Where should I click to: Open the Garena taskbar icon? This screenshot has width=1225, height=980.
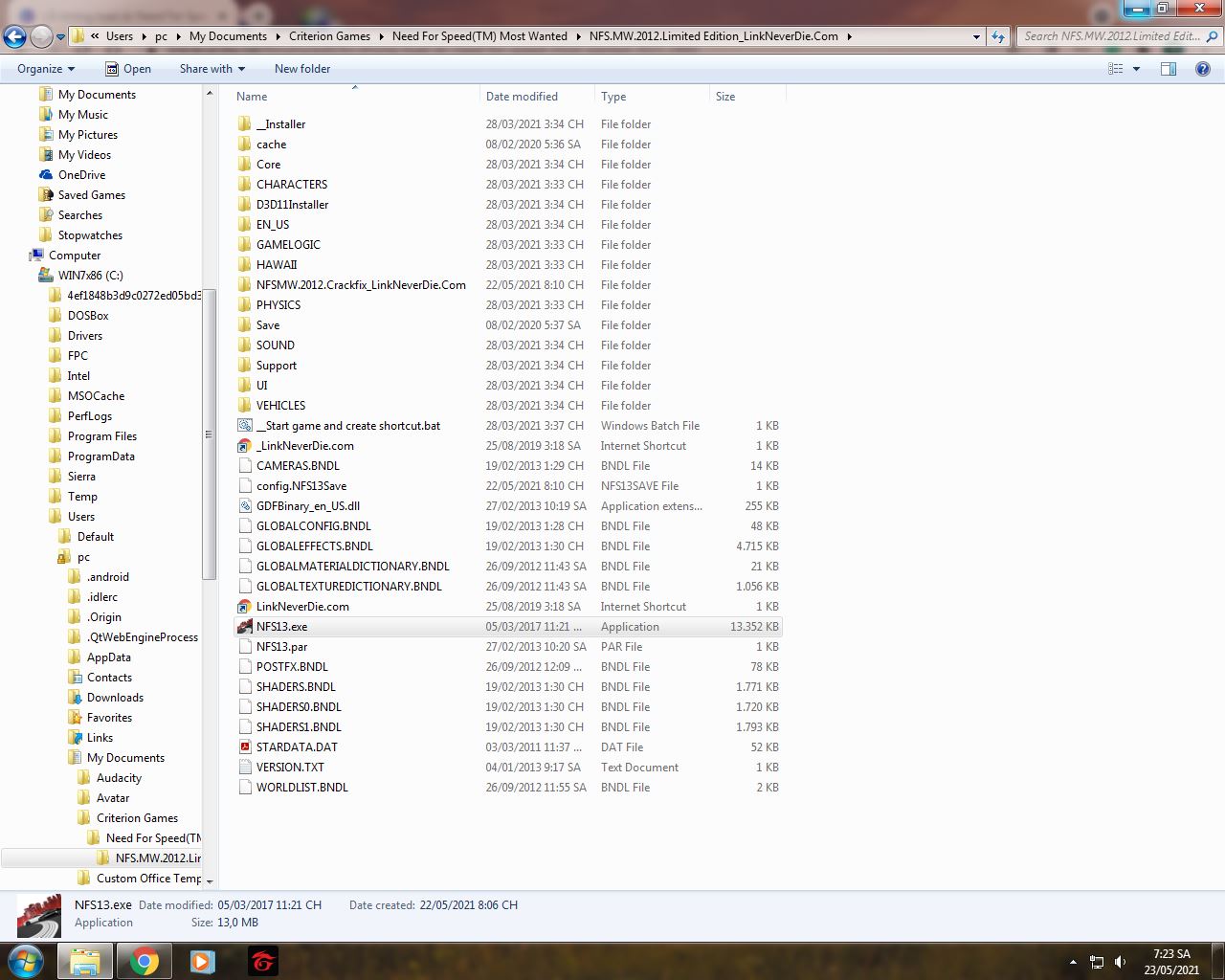[x=262, y=961]
